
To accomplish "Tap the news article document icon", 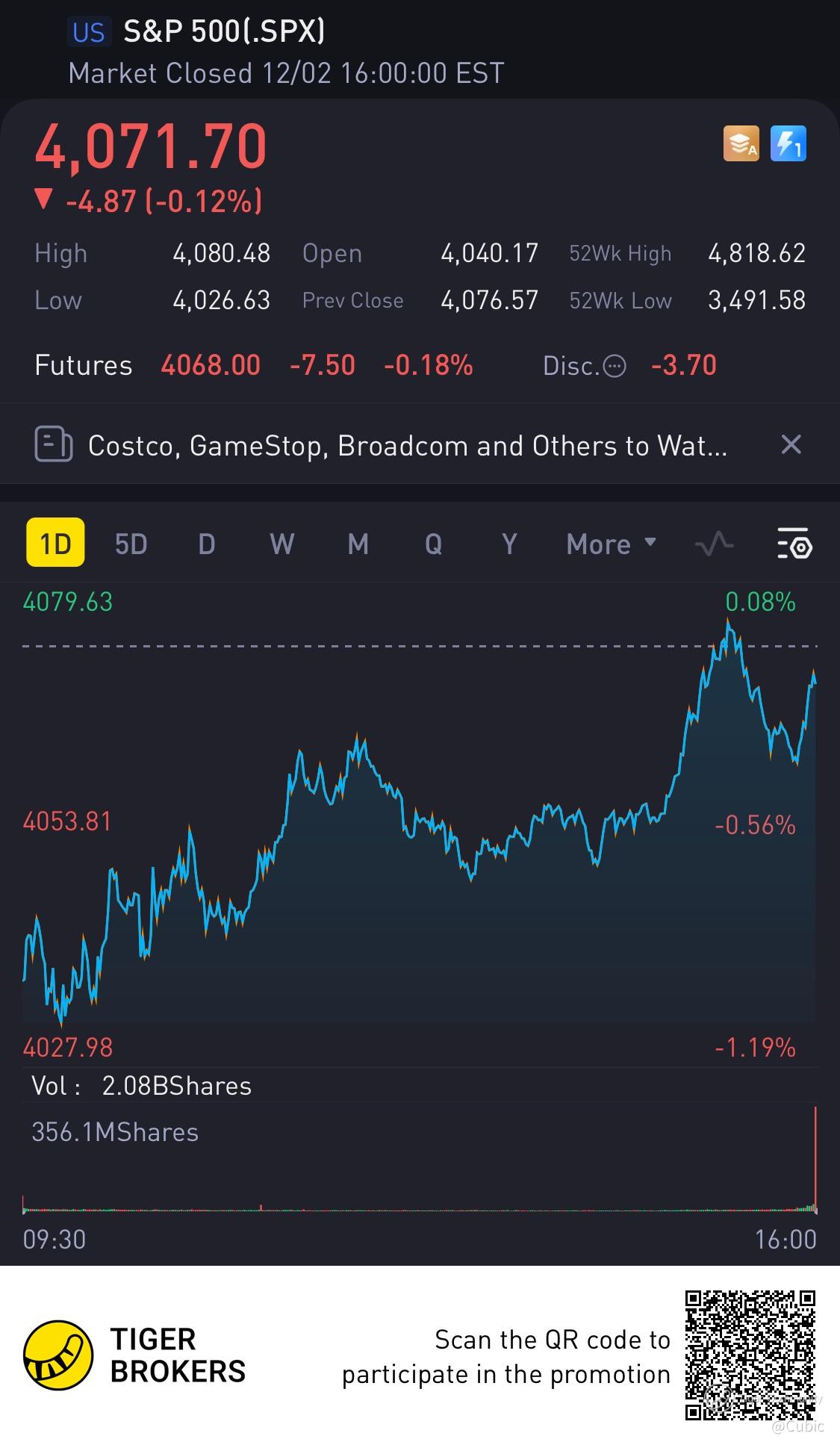I will [x=54, y=445].
